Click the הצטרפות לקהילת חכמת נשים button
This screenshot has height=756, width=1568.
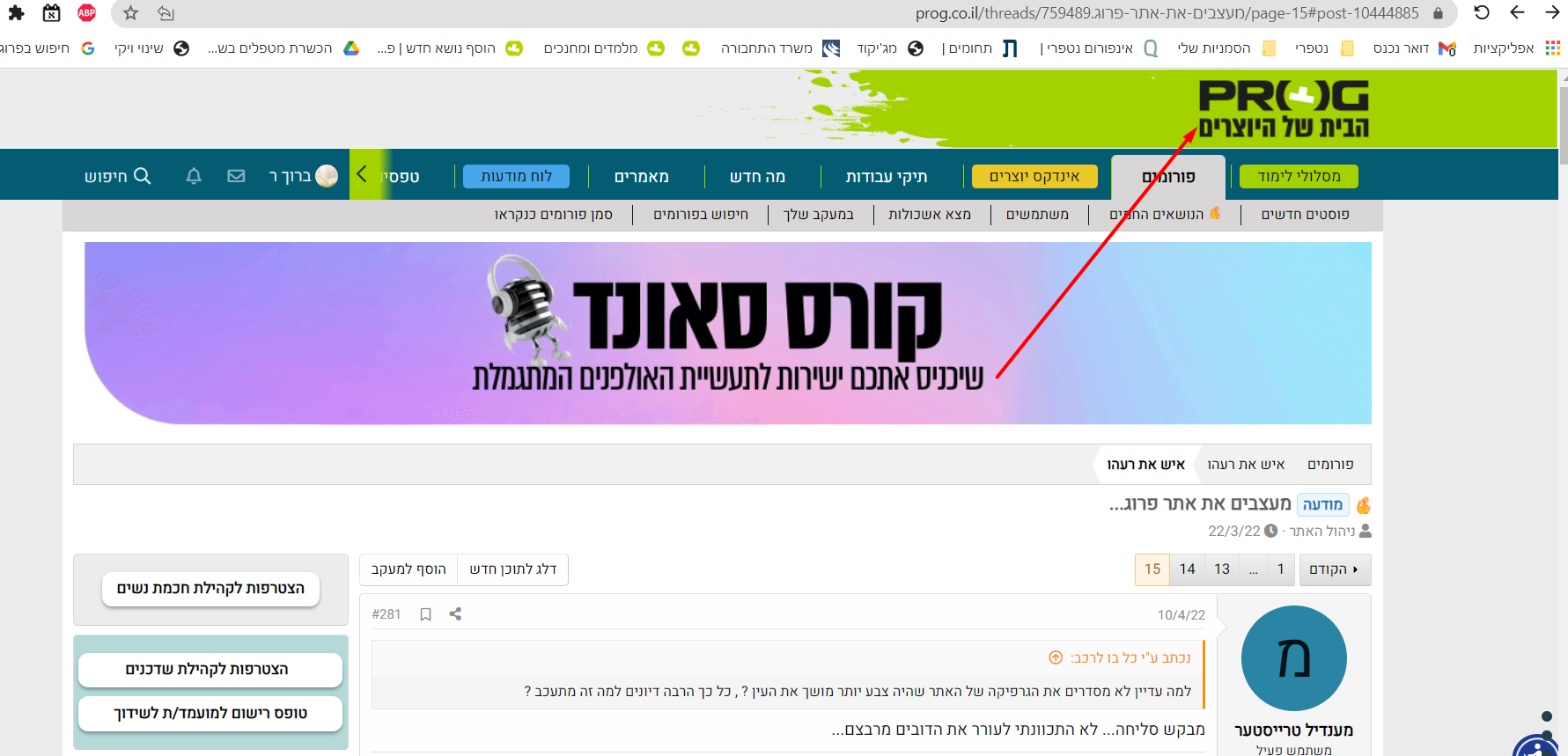211,588
